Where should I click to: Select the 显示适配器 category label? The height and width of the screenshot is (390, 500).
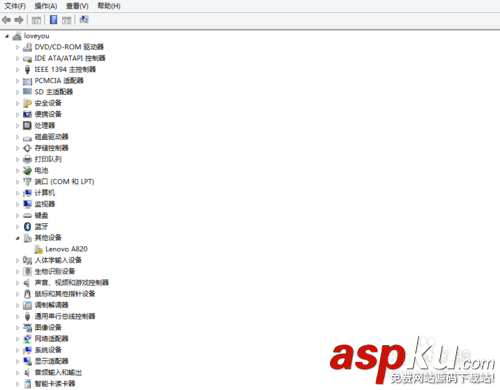pyautogui.click(x=51, y=361)
